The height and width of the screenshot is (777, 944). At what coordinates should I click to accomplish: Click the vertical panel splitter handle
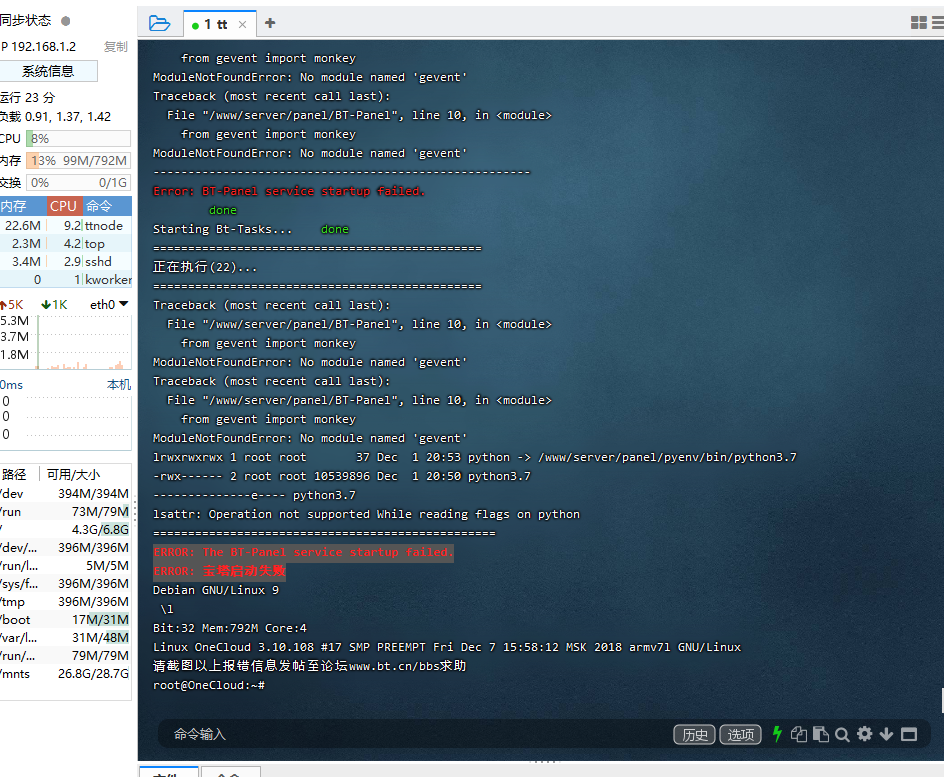tap(135, 512)
